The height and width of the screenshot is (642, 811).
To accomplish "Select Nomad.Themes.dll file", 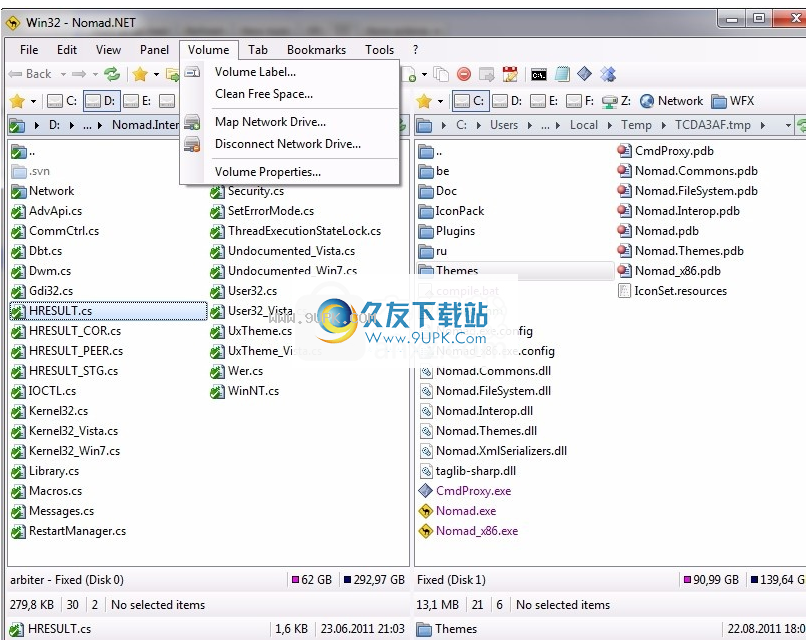I will click(478, 431).
